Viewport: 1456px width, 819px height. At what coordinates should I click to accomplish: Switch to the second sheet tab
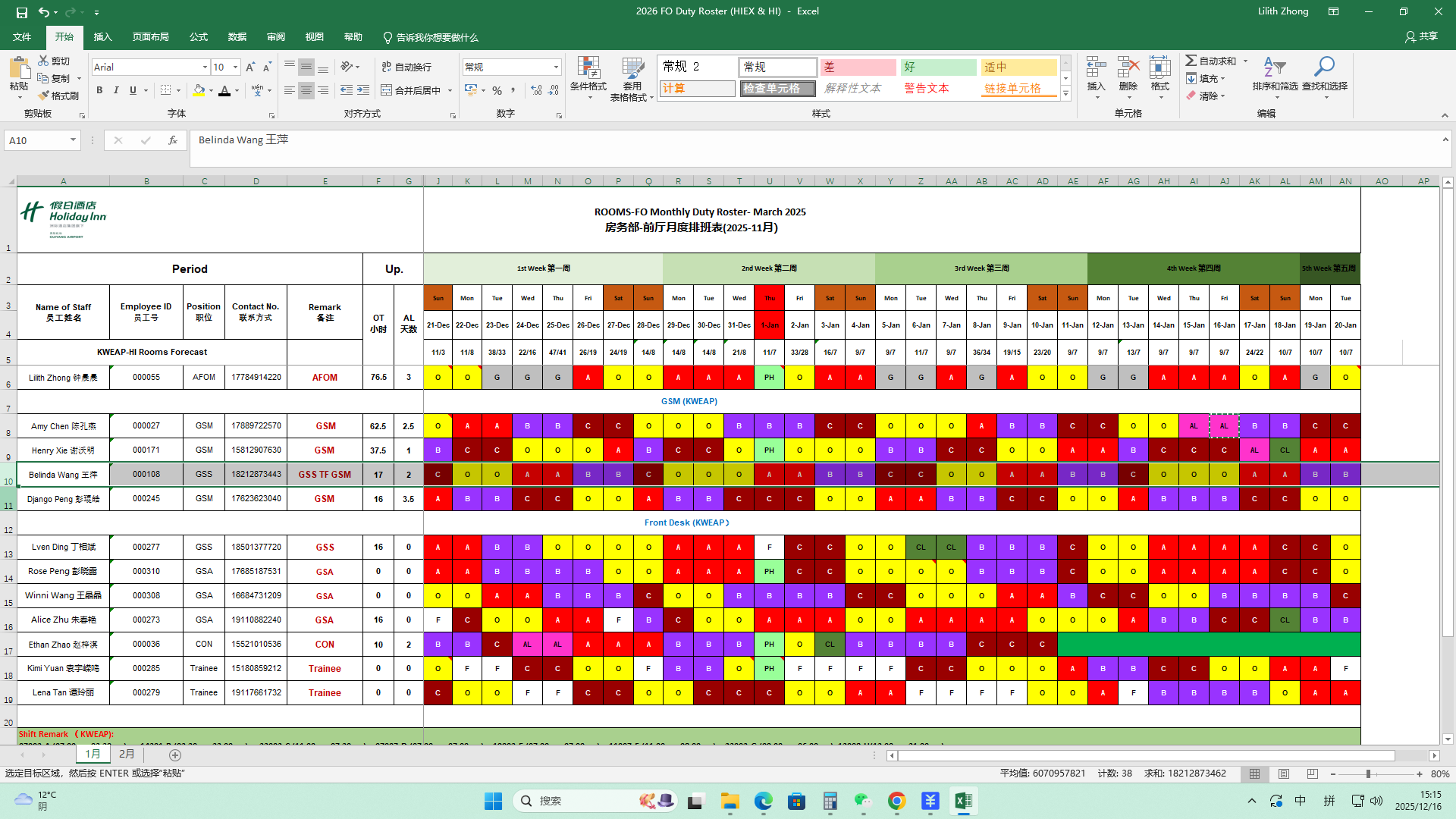pyautogui.click(x=127, y=755)
